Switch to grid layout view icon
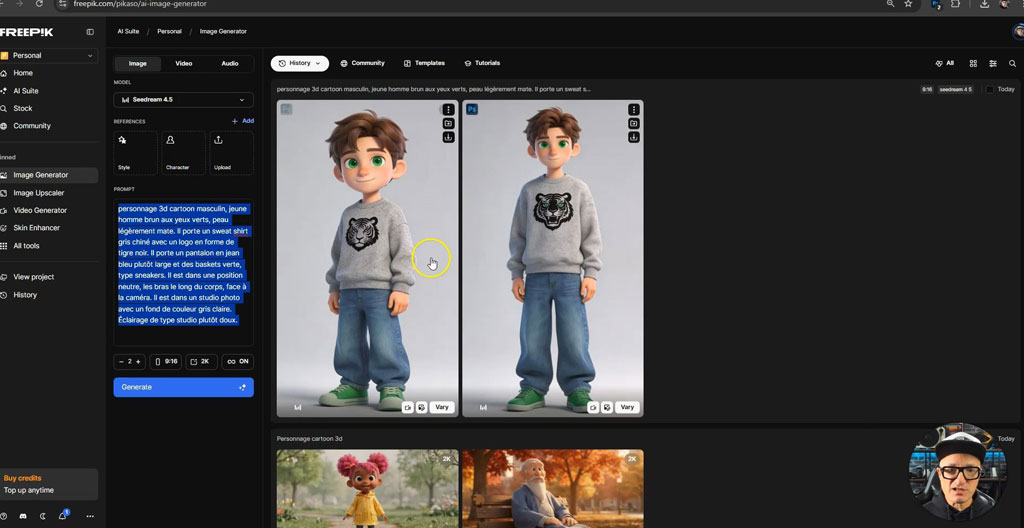This screenshot has width=1024, height=528. click(973, 63)
